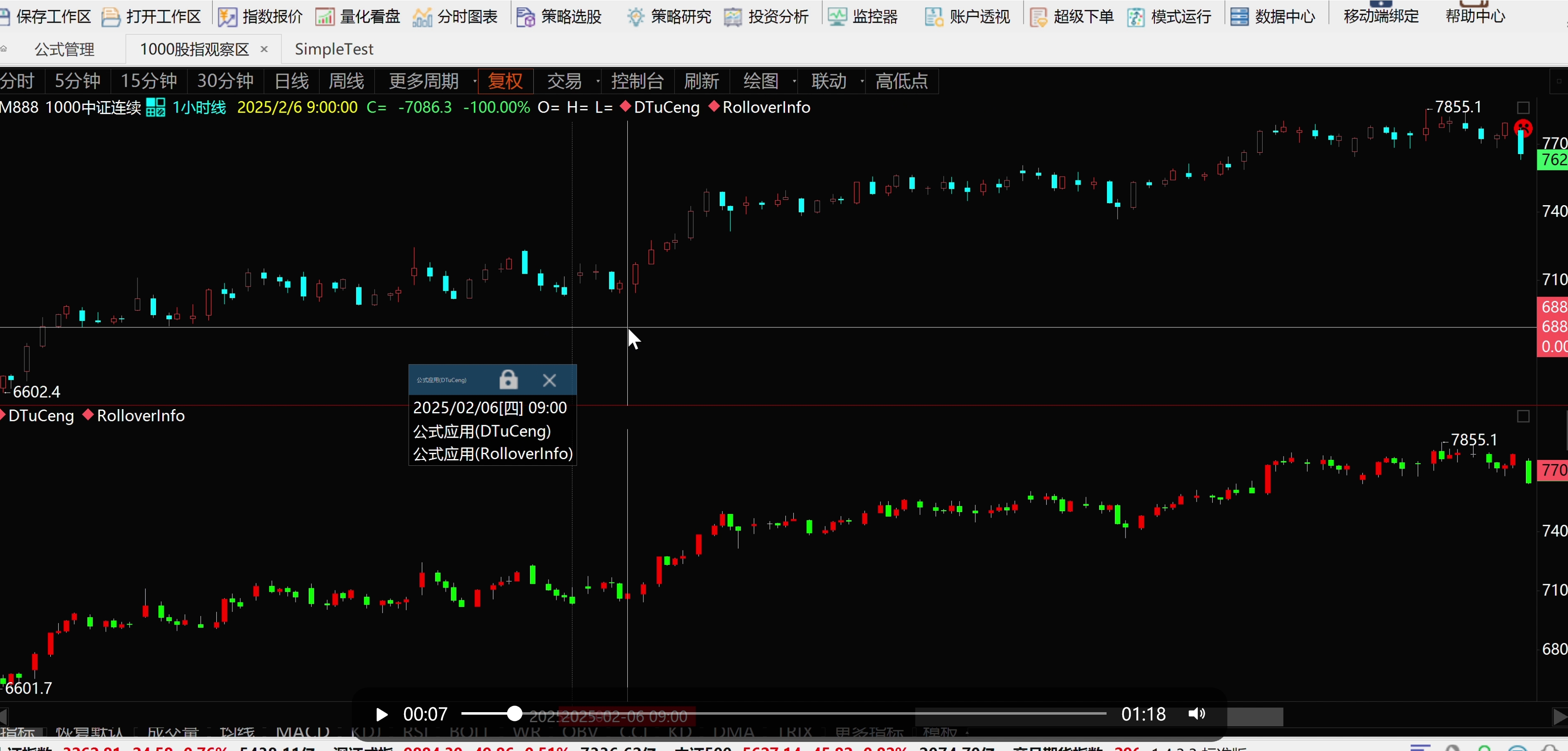Screen dimensions: 1568x751
Task: Click red diamond before RolloverInfo in lower pane
Action: coord(88,415)
